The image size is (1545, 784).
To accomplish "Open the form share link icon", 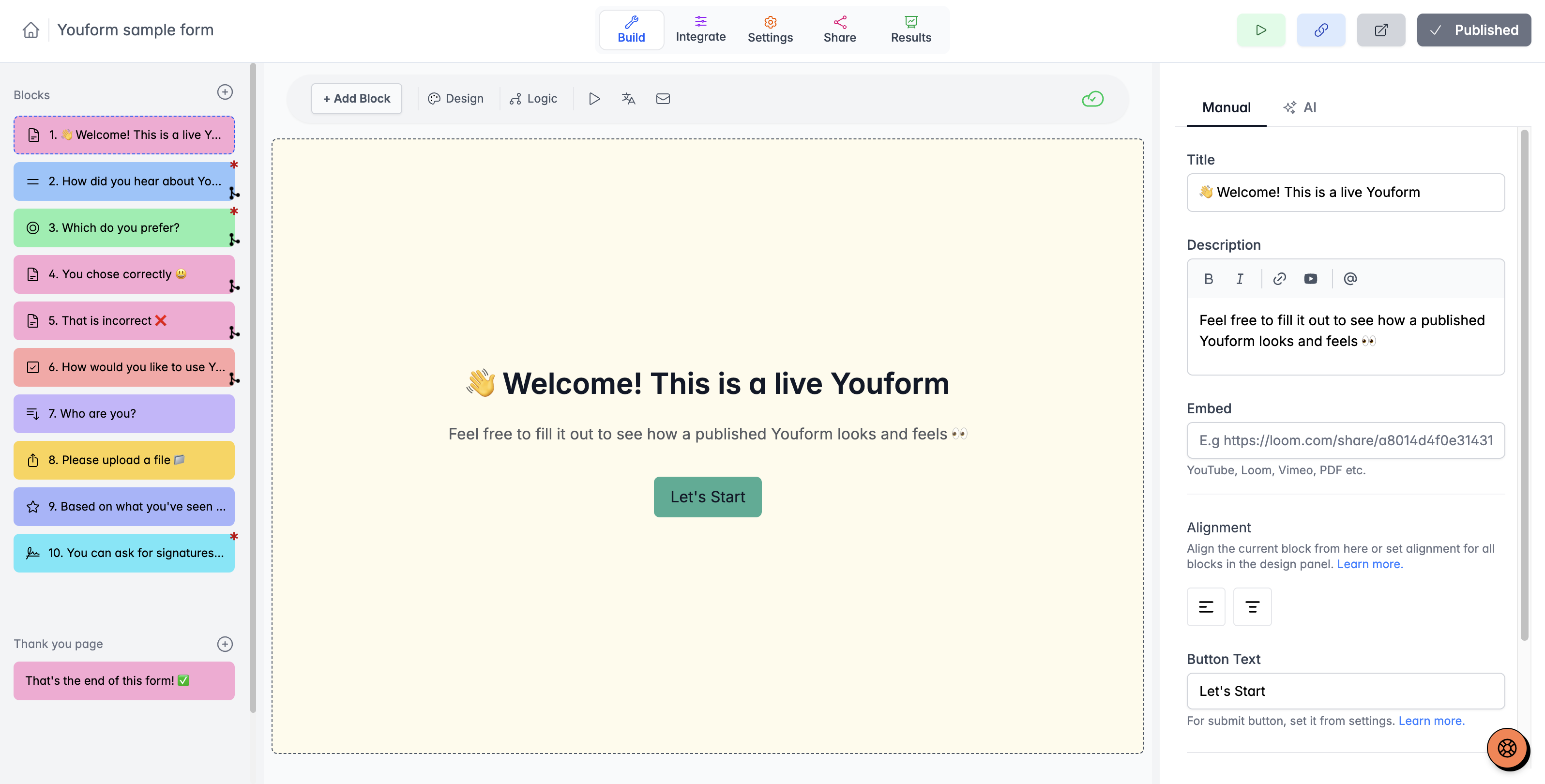I will (x=1321, y=30).
